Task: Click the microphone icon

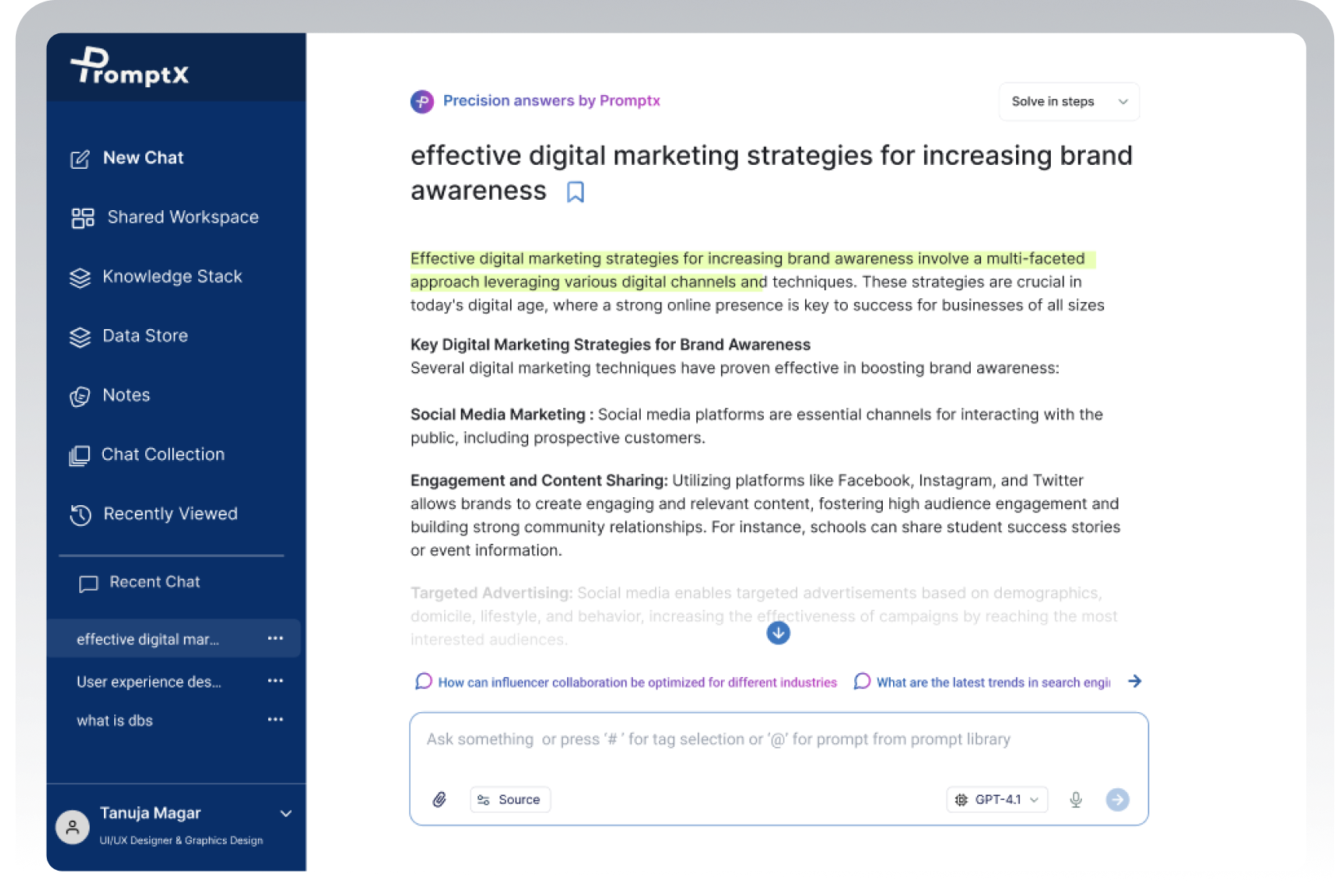Action: pos(1076,799)
